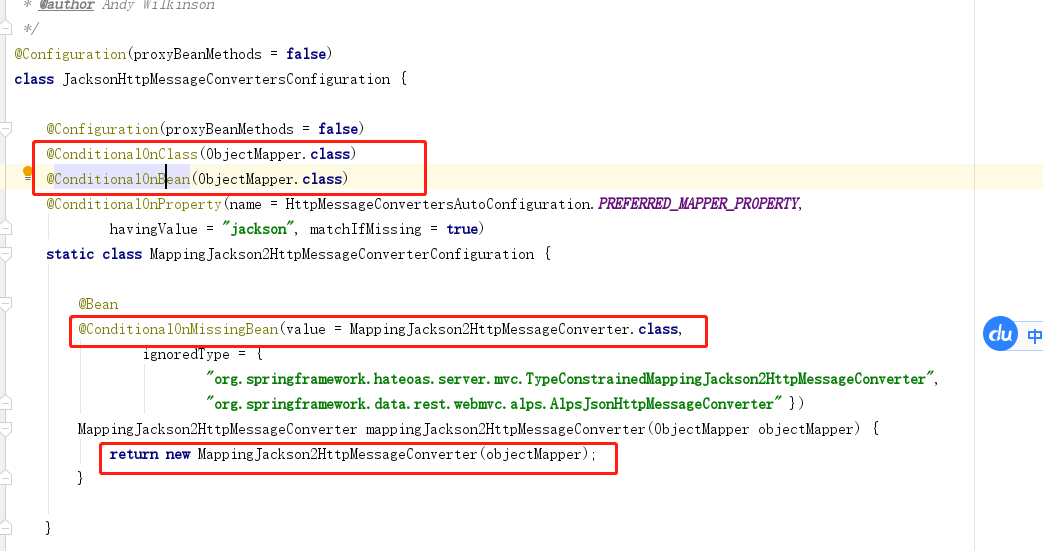Viewport: 1043px width, 551px height.
Task: Click fold marker beside havingValue line
Action: pyautogui.click(x=6, y=228)
